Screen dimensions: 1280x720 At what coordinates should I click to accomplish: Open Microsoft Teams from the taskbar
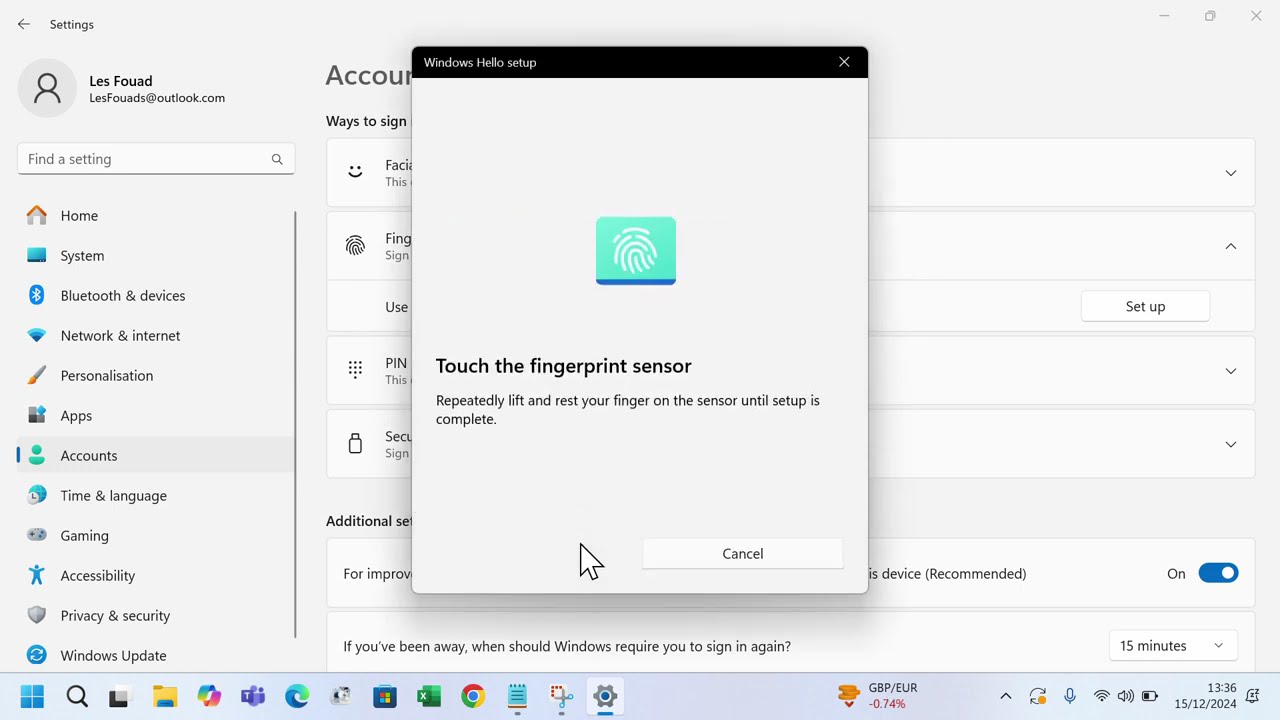pos(252,696)
